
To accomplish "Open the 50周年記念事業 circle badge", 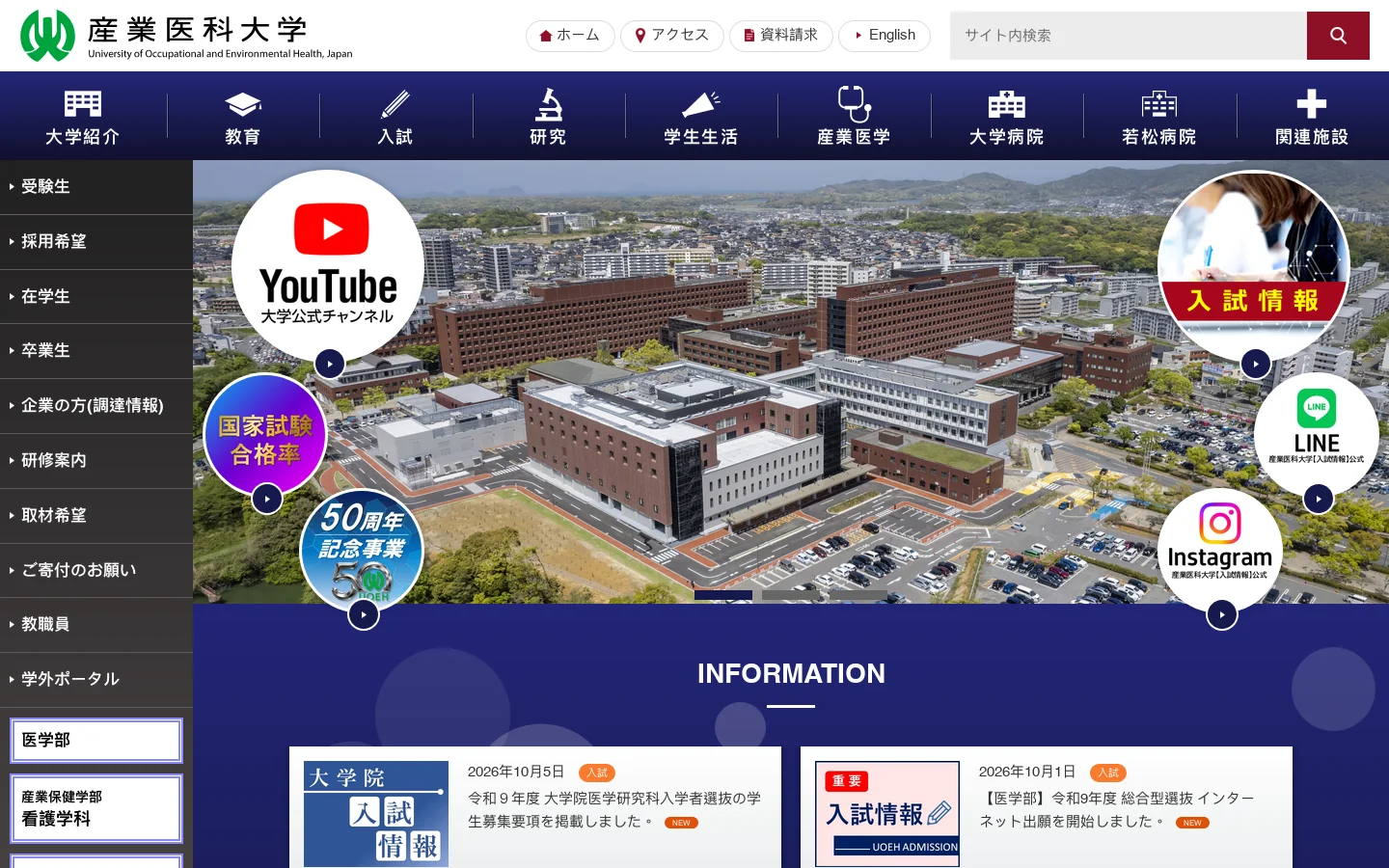I will [x=362, y=551].
